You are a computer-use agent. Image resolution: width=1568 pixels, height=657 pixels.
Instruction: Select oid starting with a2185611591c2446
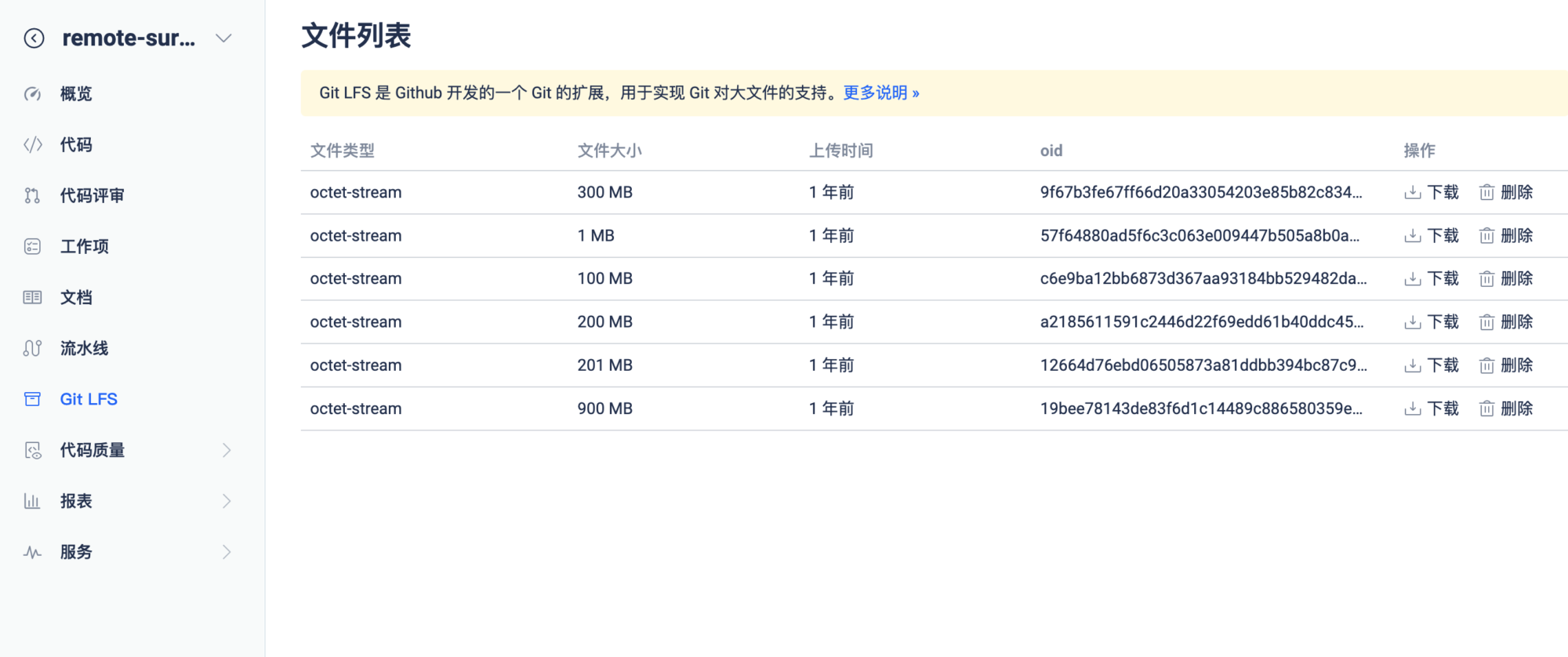(1202, 322)
